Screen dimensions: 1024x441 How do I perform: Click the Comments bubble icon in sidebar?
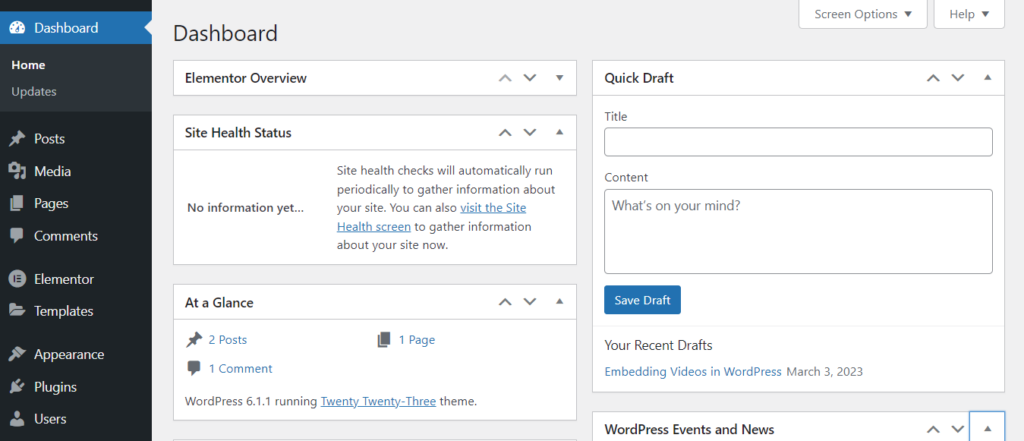[x=17, y=236]
